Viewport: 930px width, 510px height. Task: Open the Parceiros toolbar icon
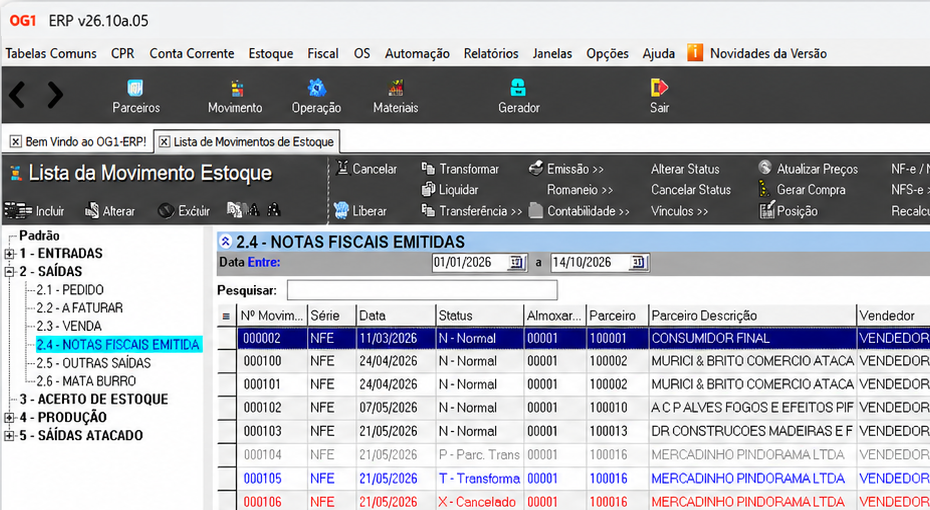tap(136, 88)
